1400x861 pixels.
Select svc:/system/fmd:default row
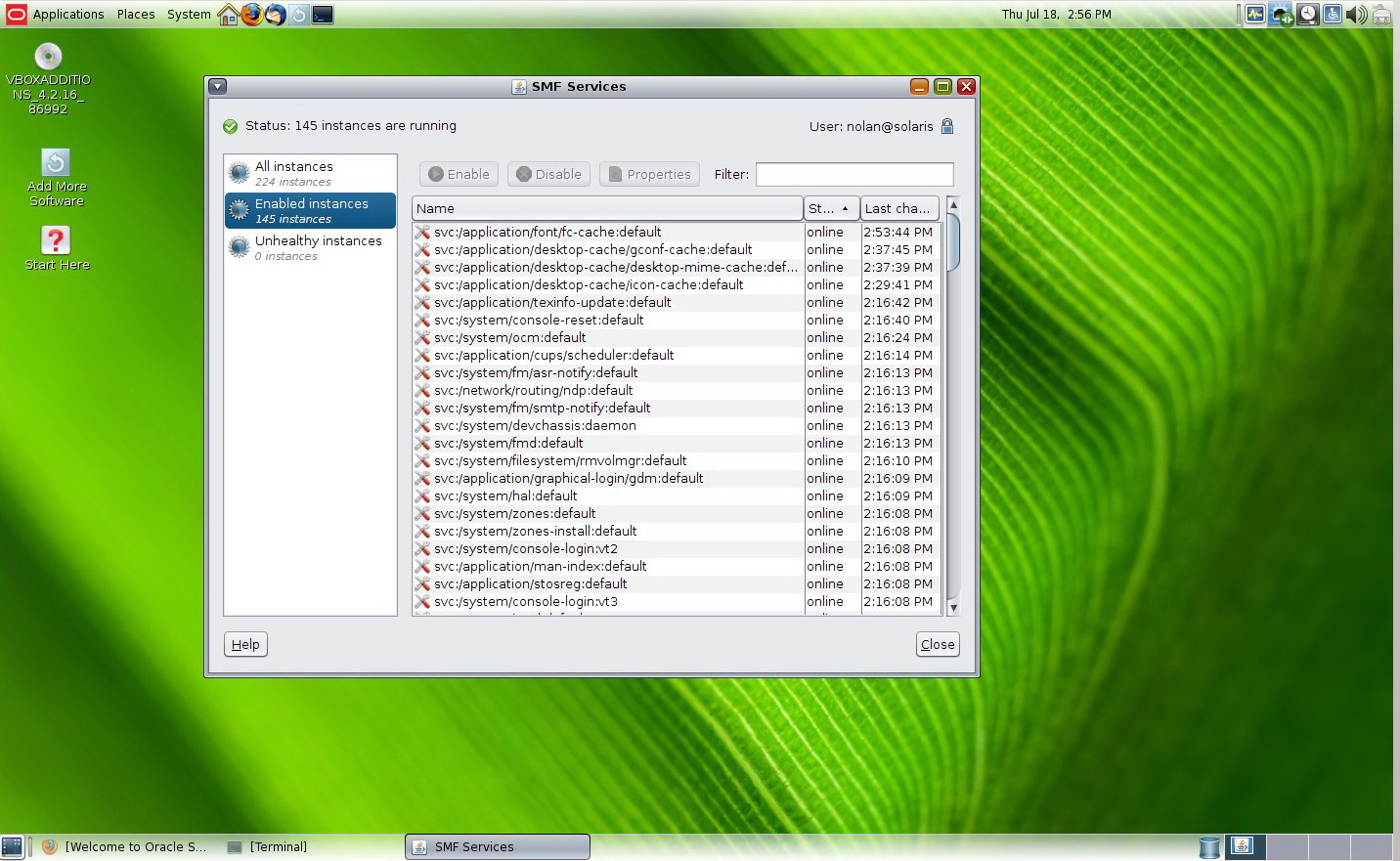pyautogui.click(x=676, y=443)
